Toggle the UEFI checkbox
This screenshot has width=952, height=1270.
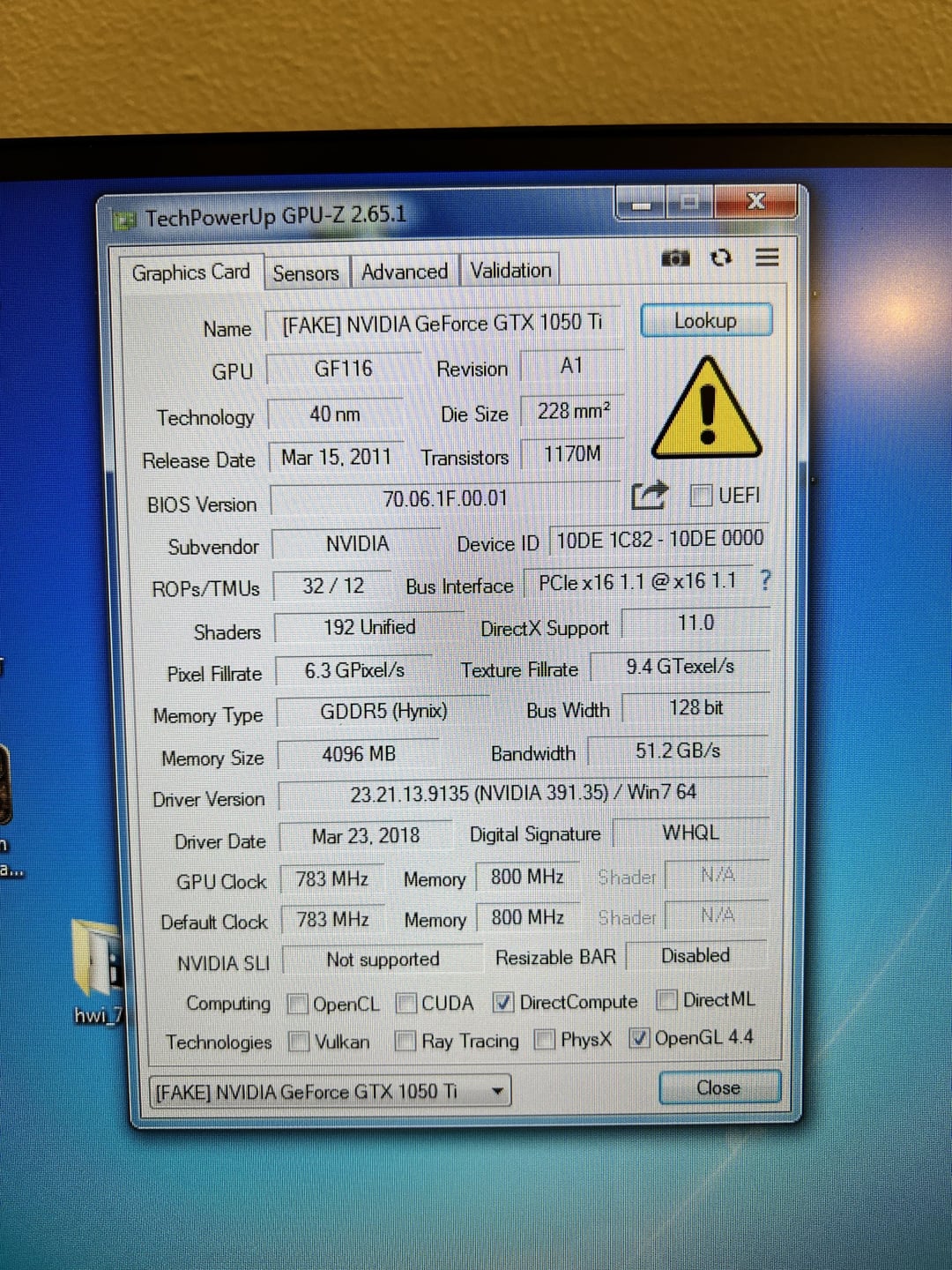click(702, 496)
